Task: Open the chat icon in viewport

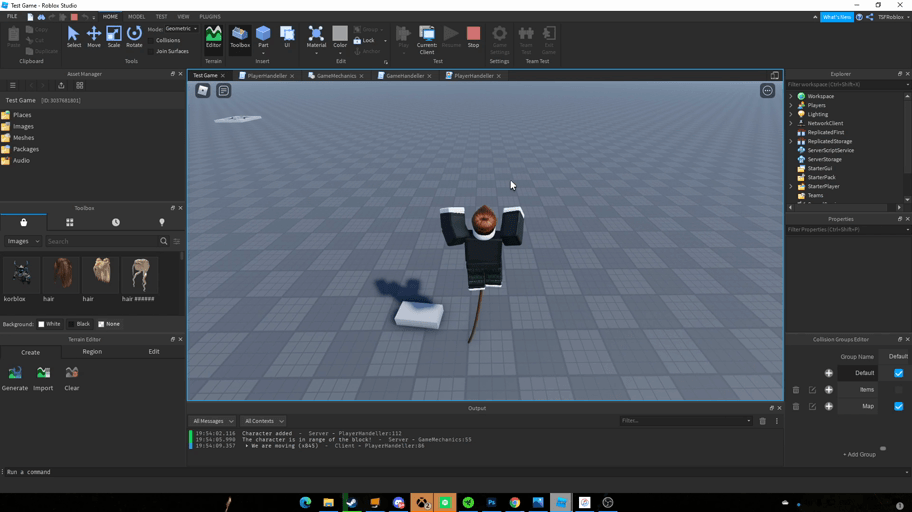Action: coord(224,91)
